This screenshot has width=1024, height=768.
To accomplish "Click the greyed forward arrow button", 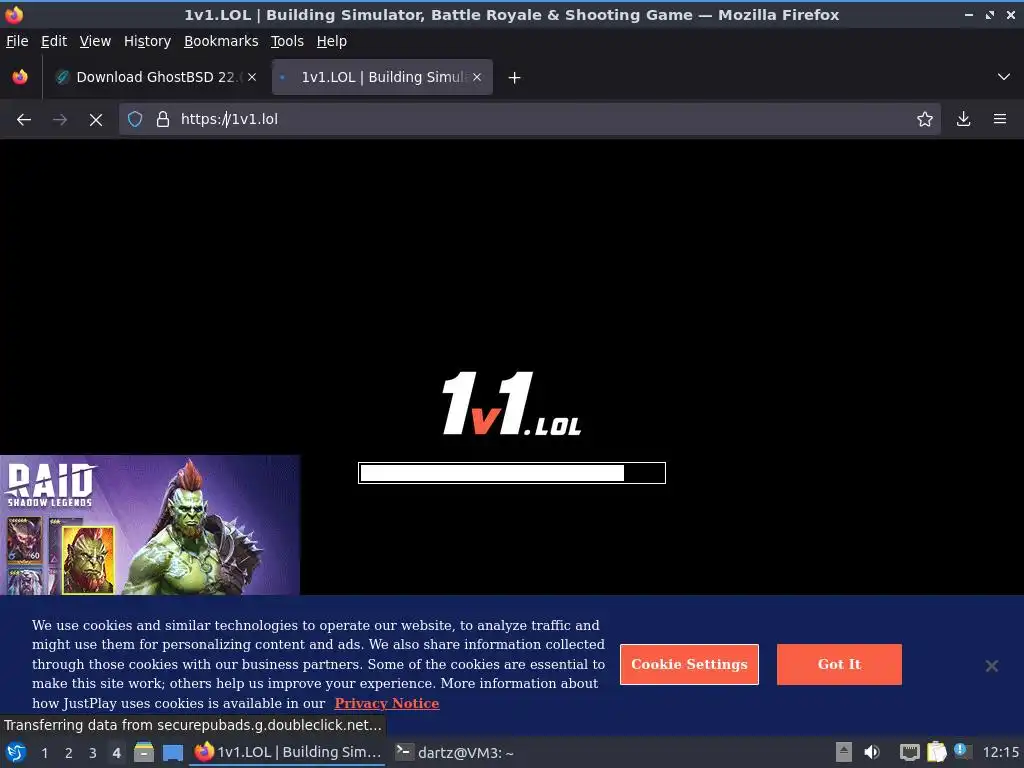I will click(x=59, y=120).
